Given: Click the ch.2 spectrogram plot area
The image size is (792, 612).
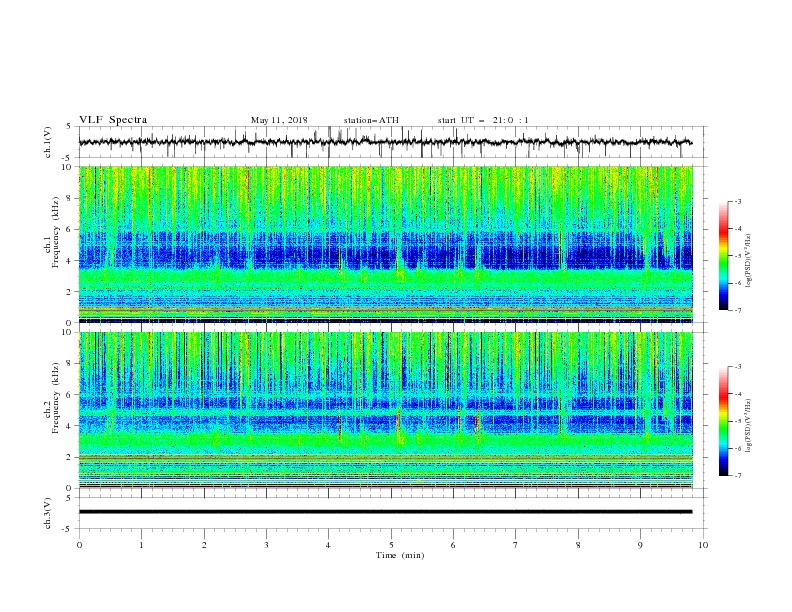Looking at the screenshot, I should [386, 410].
